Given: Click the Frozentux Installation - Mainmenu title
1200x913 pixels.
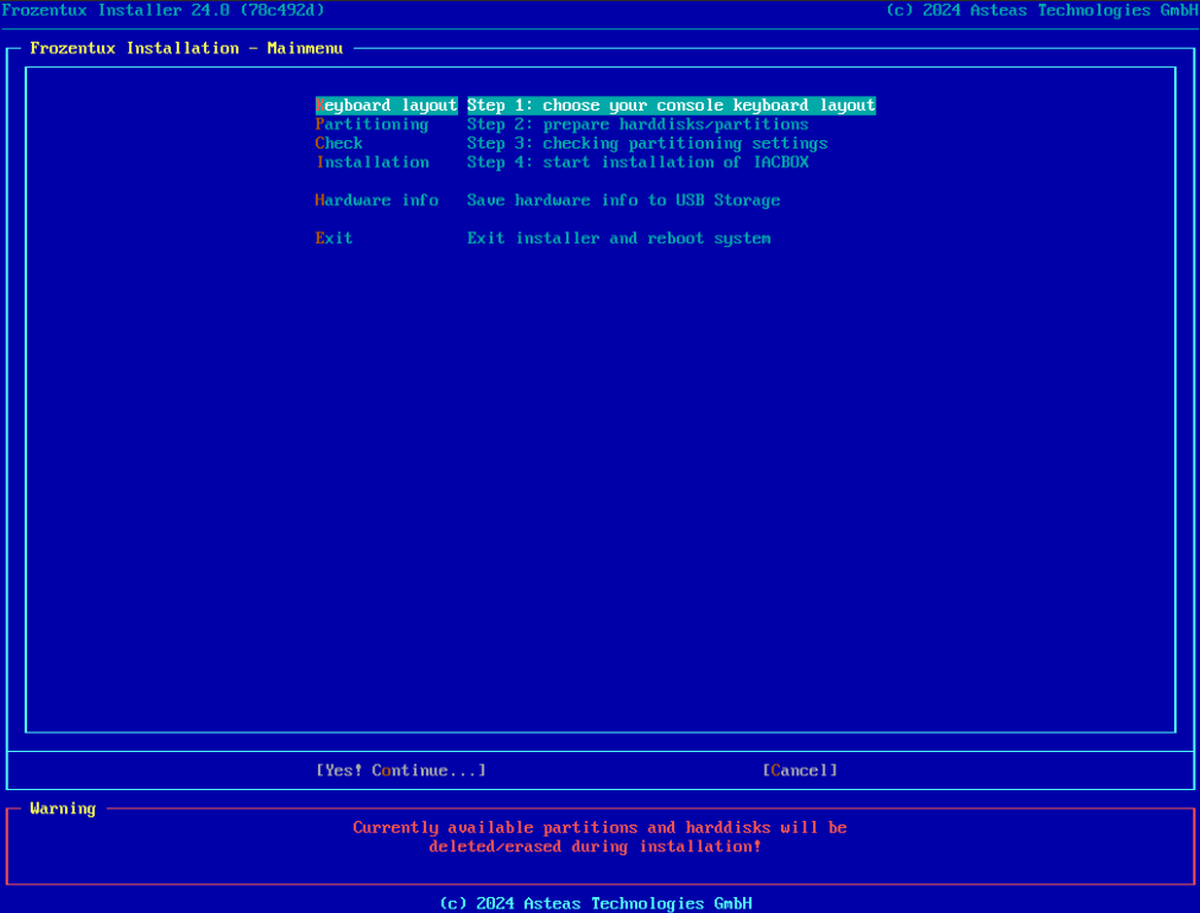Looking at the screenshot, I should [x=186, y=48].
